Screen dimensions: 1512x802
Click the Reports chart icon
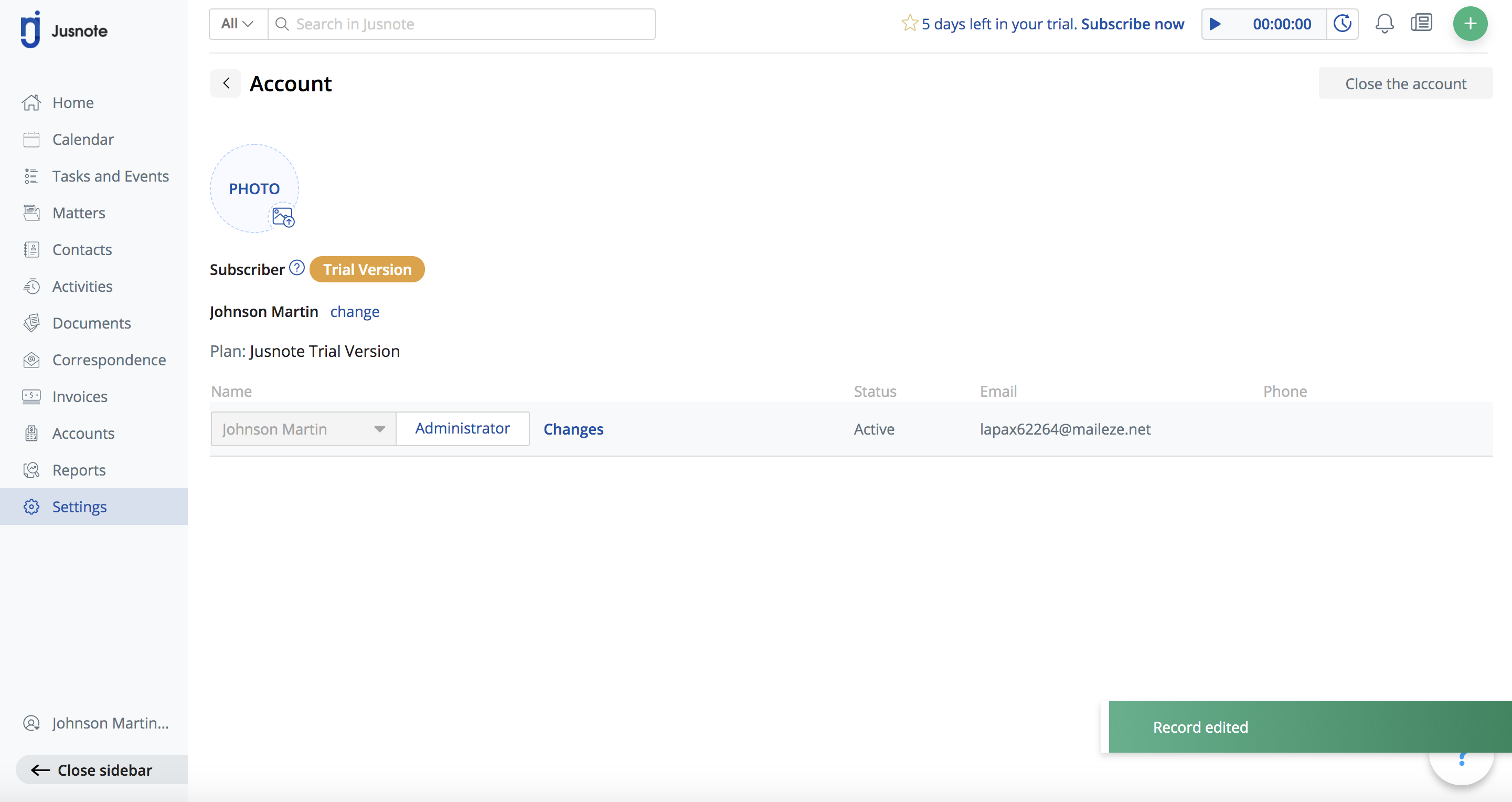[31, 470]
